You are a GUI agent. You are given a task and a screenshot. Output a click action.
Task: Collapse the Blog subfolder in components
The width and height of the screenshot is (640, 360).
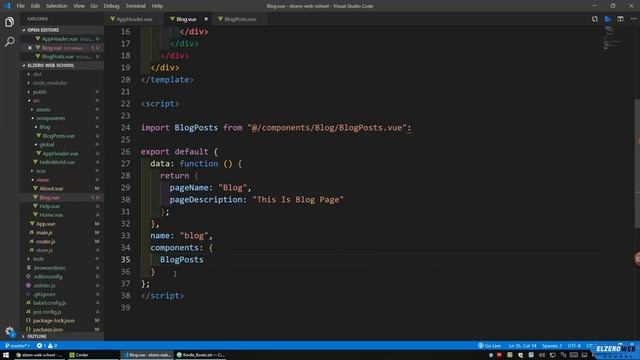click(44, 127)
